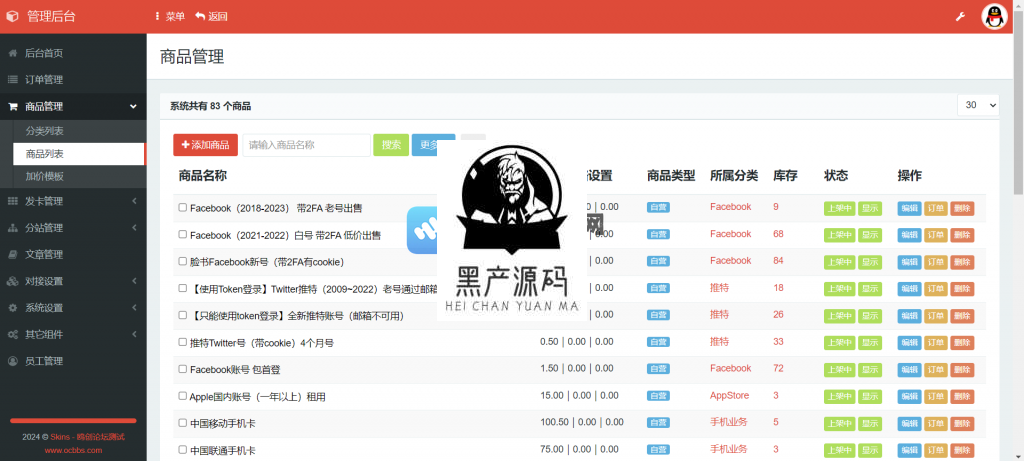Click the grid icon beside 发卡管理
The width and height of the screenshot is (1024, 461).
(12, 201)
